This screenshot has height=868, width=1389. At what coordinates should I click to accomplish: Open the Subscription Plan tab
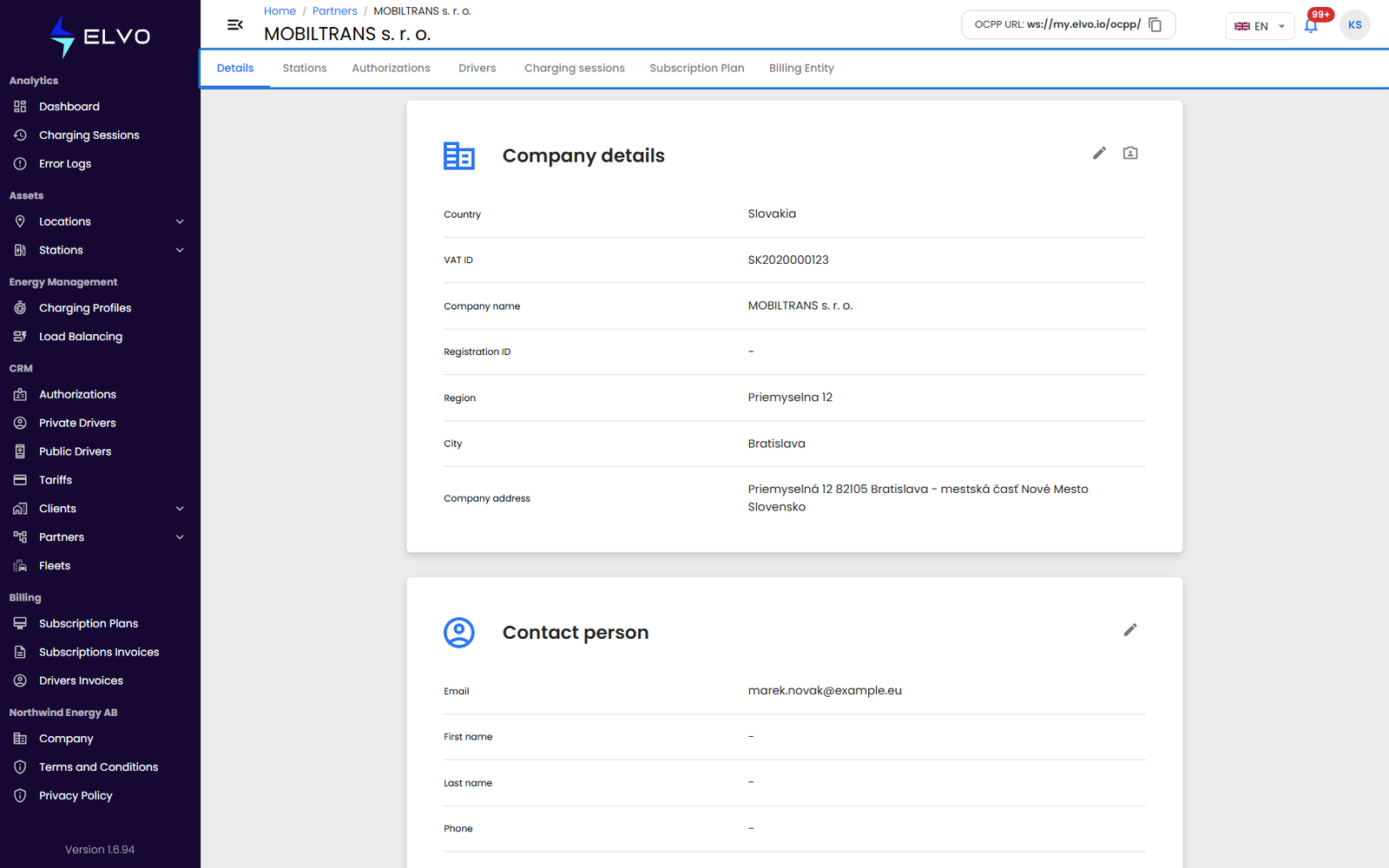tap(697, 68)
